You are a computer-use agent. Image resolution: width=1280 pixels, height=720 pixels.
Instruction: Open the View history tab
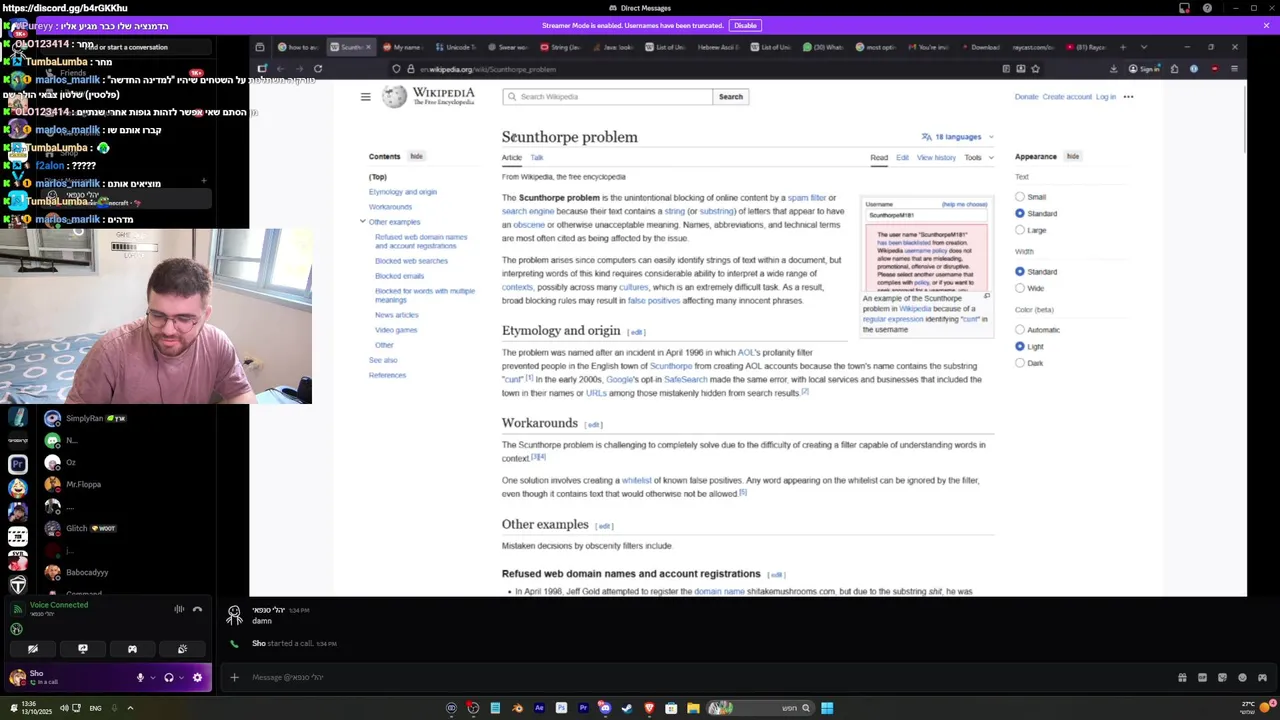(x=936, y=157)
